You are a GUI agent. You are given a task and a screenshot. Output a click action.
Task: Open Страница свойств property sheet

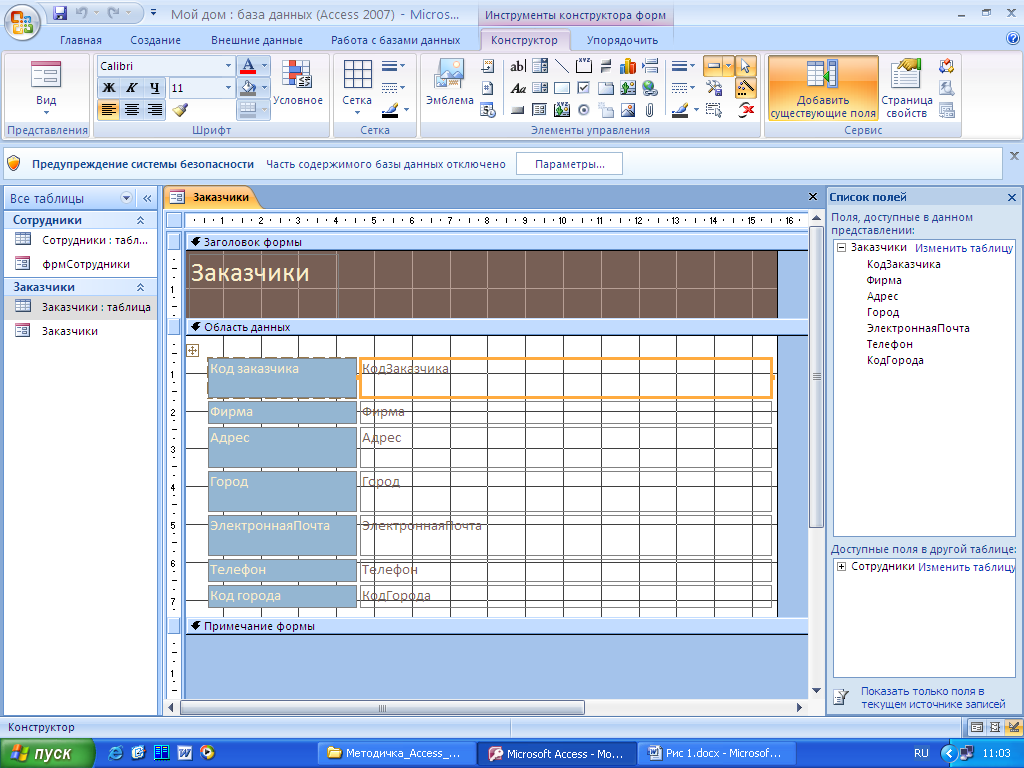906,88
